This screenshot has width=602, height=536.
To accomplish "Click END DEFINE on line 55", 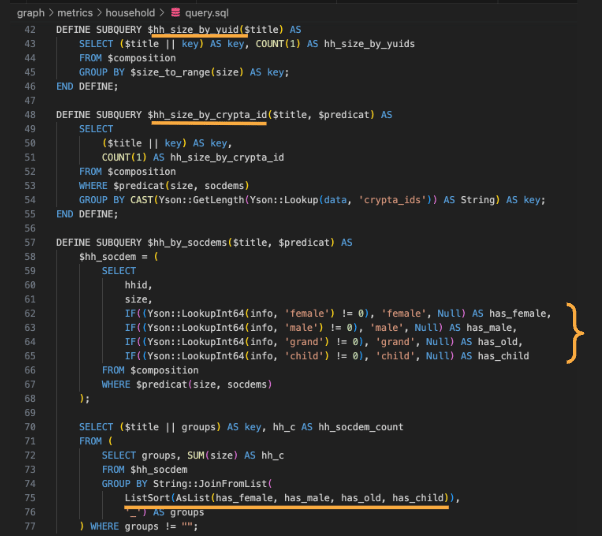I will pyautogui.click(x=87, y=214).
